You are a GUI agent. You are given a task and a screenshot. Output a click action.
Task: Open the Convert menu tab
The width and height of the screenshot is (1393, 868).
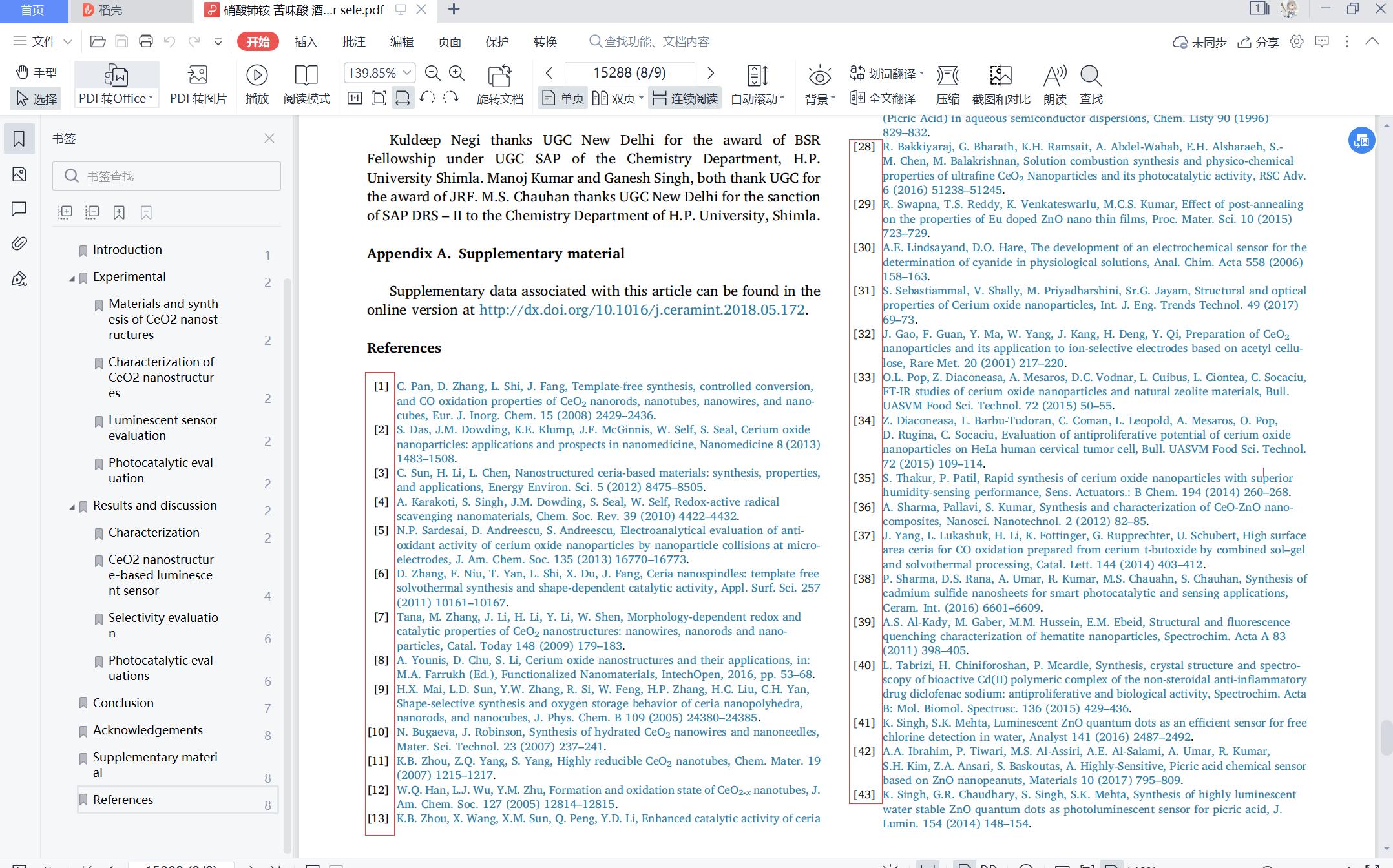coord(545,41)
